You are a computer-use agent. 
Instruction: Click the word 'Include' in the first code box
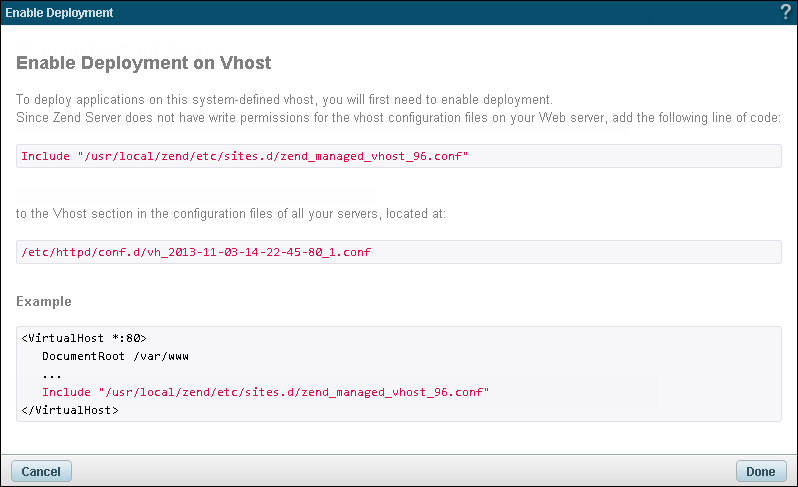[x=45, y=156]
